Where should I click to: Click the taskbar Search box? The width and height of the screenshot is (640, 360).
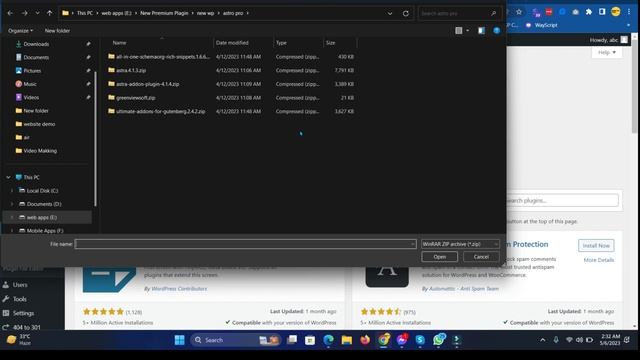pos(235,340)
